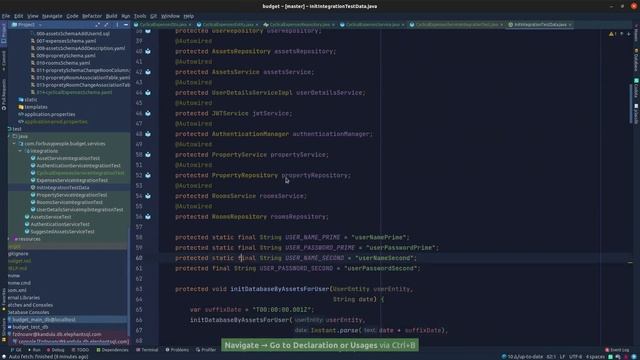Click the collapse-all icon in Project panel header
Viewport: 640px width, 360px height.
(107, 24)
